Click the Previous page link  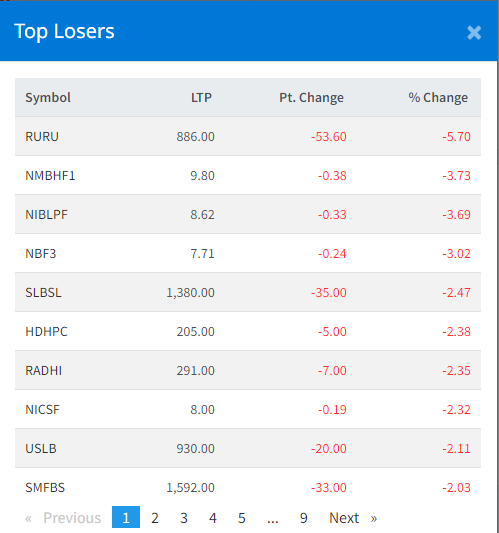click(x=63, y=518)
